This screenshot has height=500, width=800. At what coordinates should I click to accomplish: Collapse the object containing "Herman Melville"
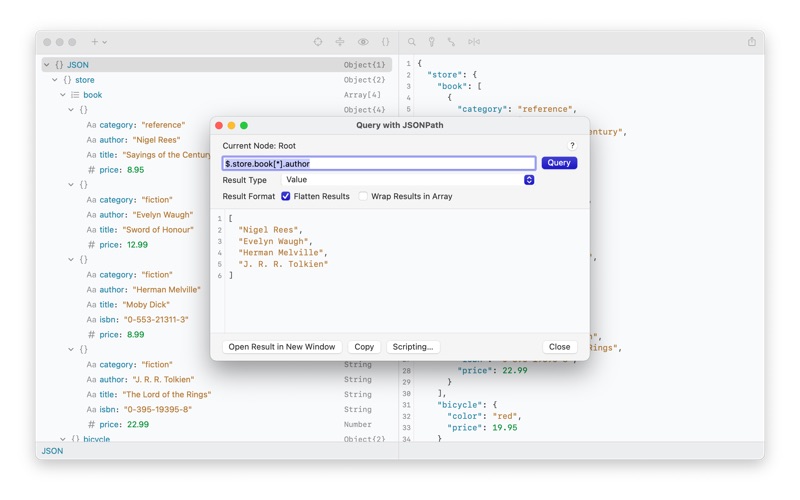71,260
